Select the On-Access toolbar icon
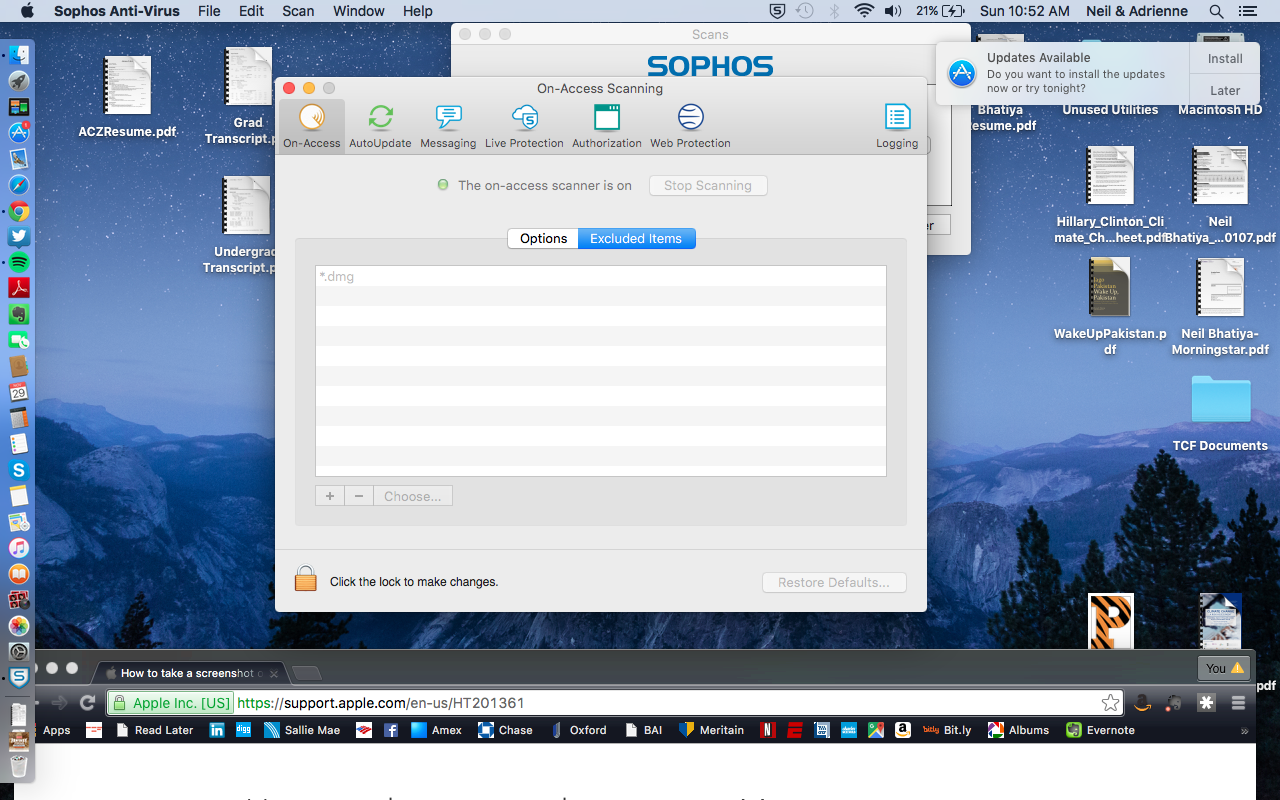 (312, 126)
